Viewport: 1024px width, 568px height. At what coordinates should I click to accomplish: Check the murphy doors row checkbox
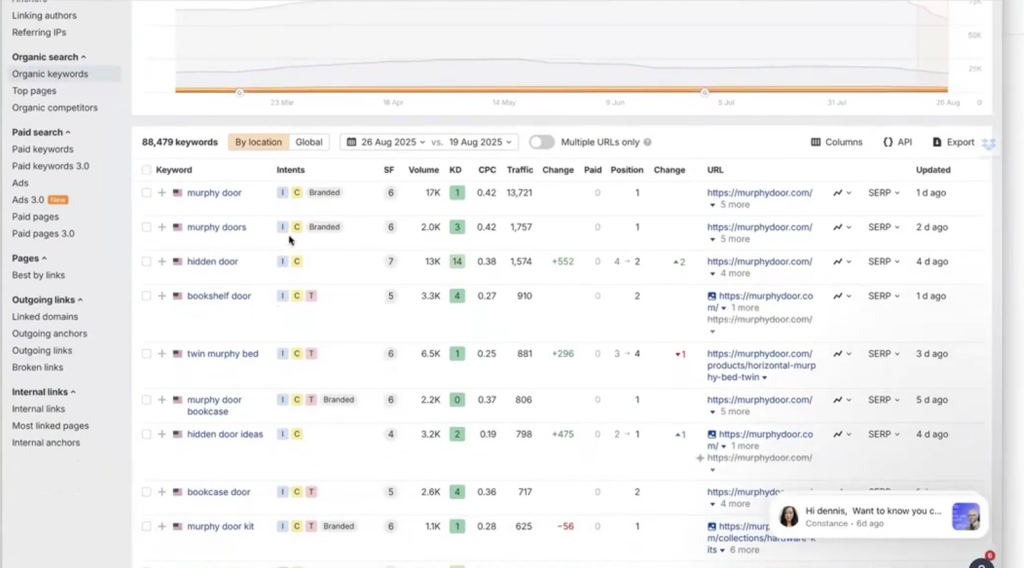point(146,227)
